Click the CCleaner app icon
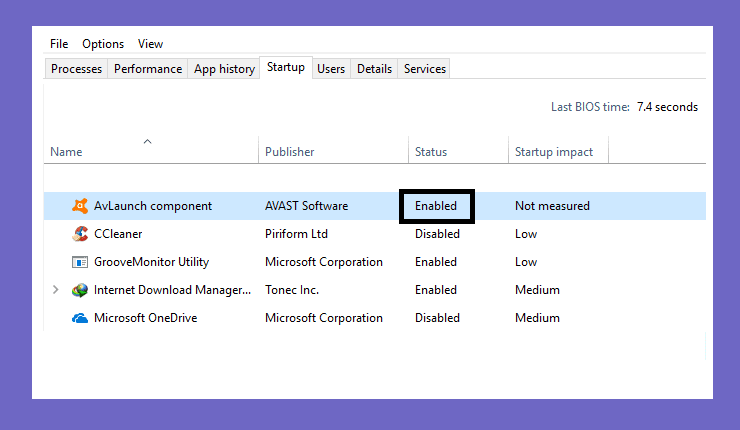Viewport: 740px width, 430px height. tap(80, 234)
